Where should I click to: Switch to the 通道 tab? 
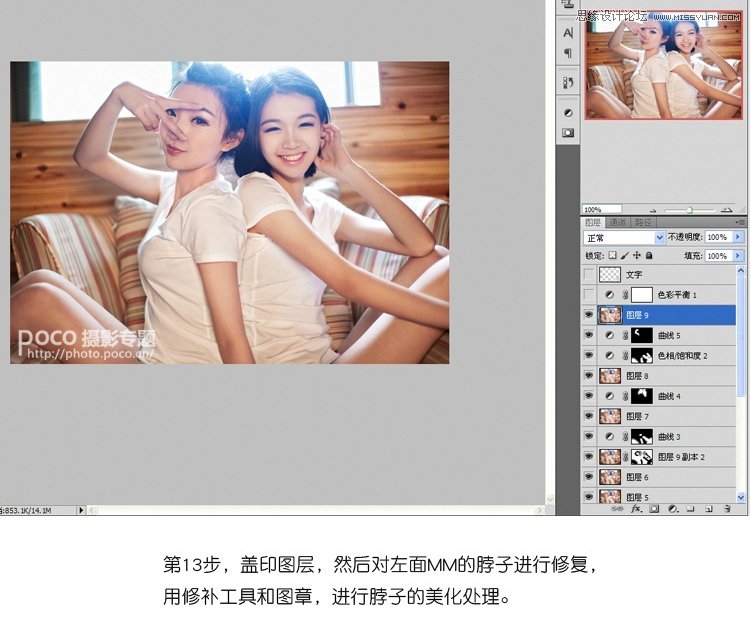pos(618,222)
